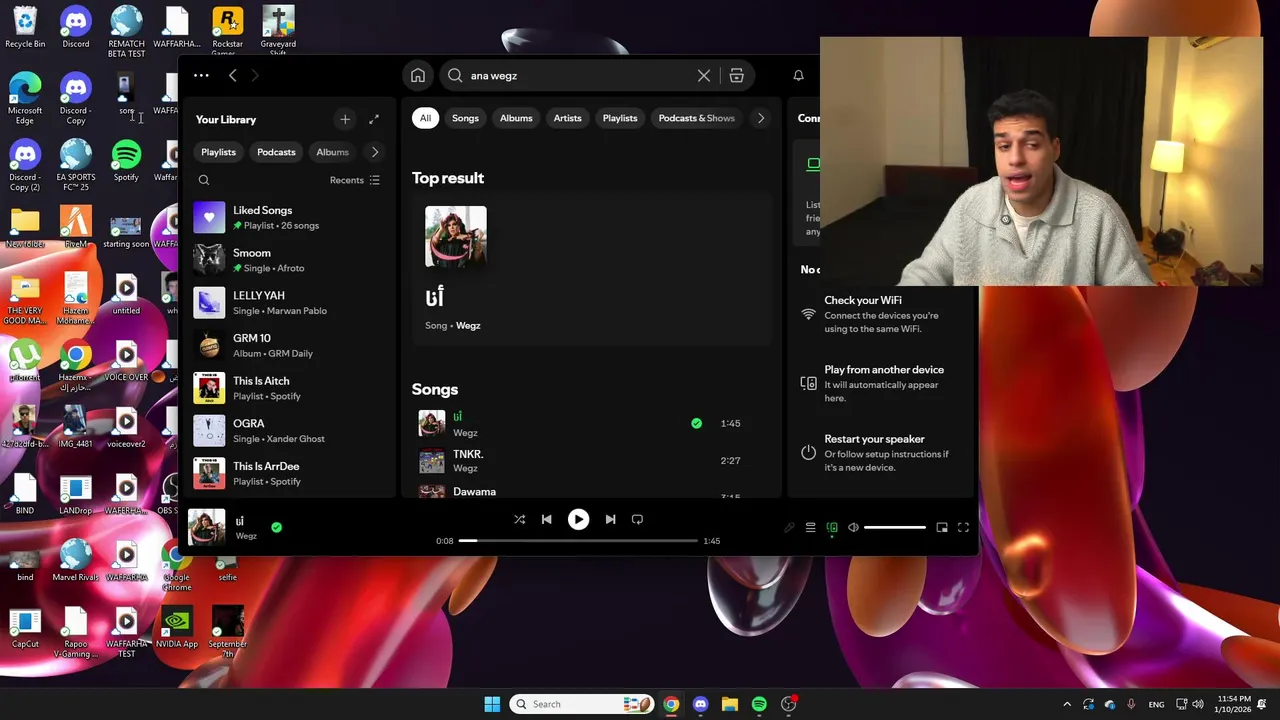This screenshot has width=1280, height=720.
Task: Skip to the next track
Action: [x=610, y=519]
